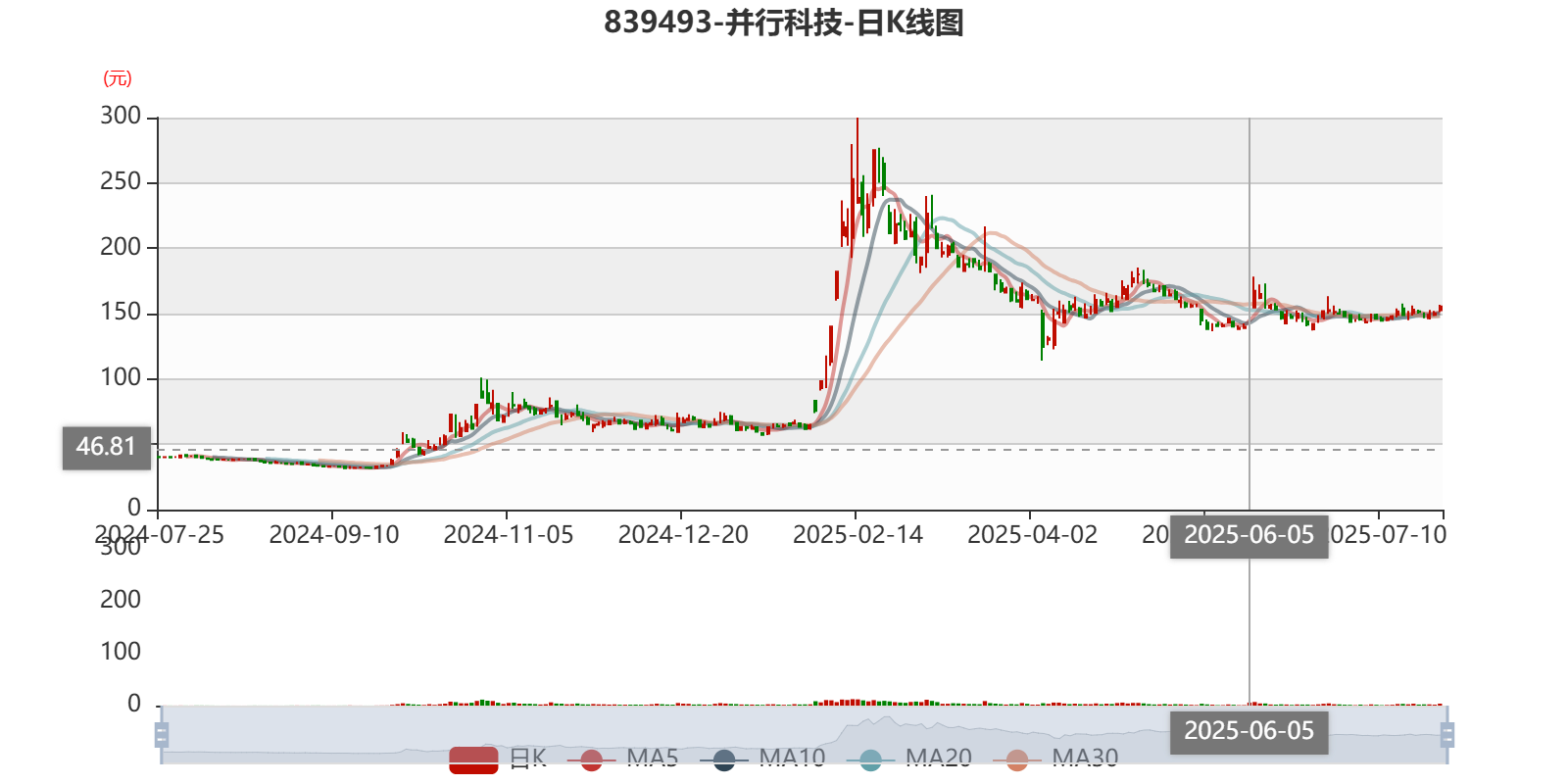Screen dimensions: 1568x784
Task: Grab the right data zoom slider handle
Action: pos(1447,735)
